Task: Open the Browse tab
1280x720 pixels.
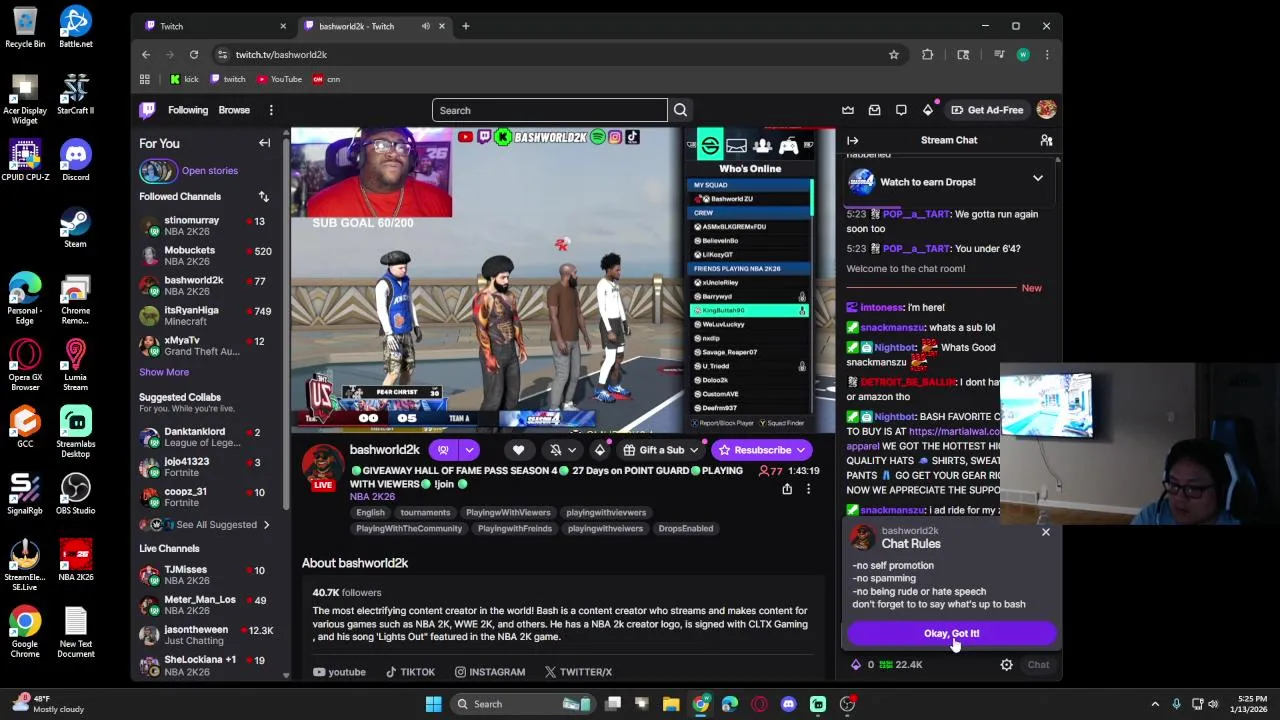Action: coord(234,110)
